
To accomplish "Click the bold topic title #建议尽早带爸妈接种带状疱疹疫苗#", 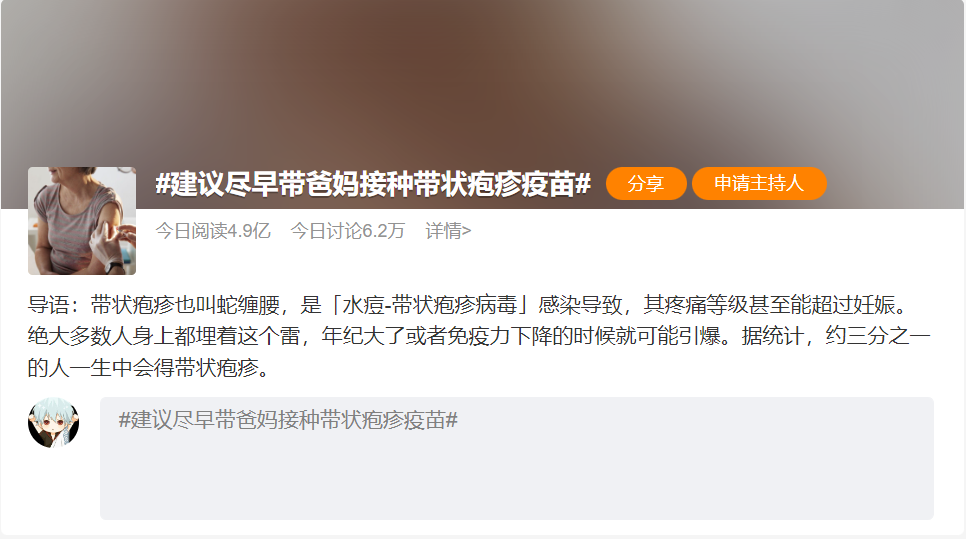I will coord(373,184).
